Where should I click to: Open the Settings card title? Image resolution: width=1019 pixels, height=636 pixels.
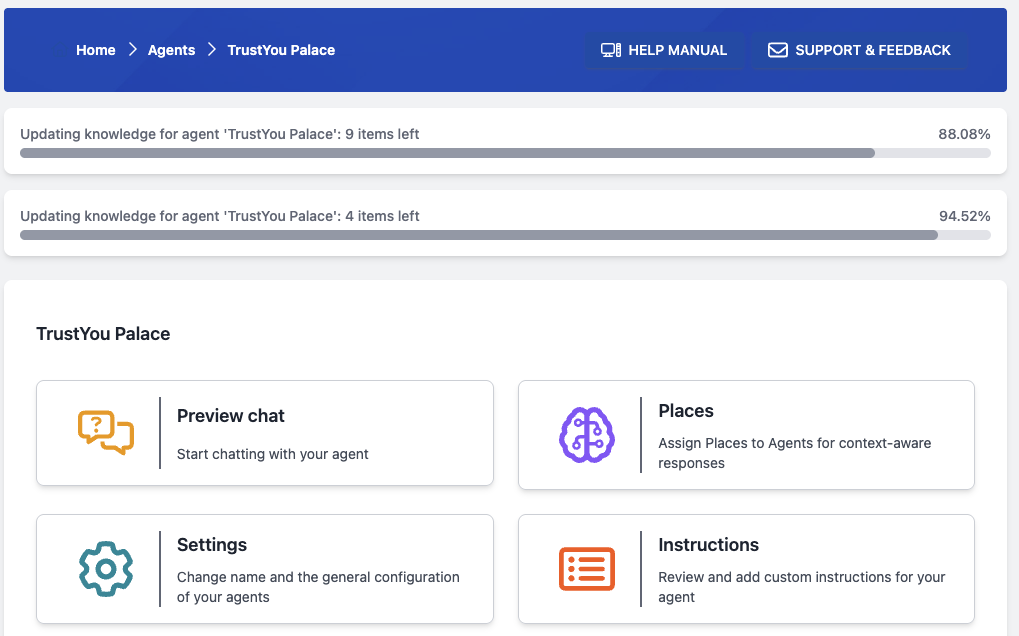(x=212, y=544)
